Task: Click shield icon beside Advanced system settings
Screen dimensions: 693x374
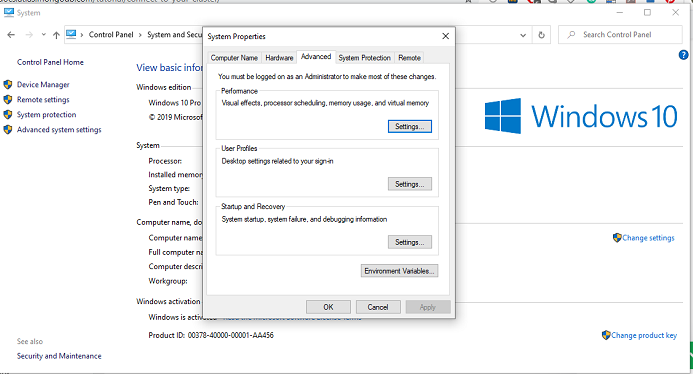Action: (x=8, y=130)
